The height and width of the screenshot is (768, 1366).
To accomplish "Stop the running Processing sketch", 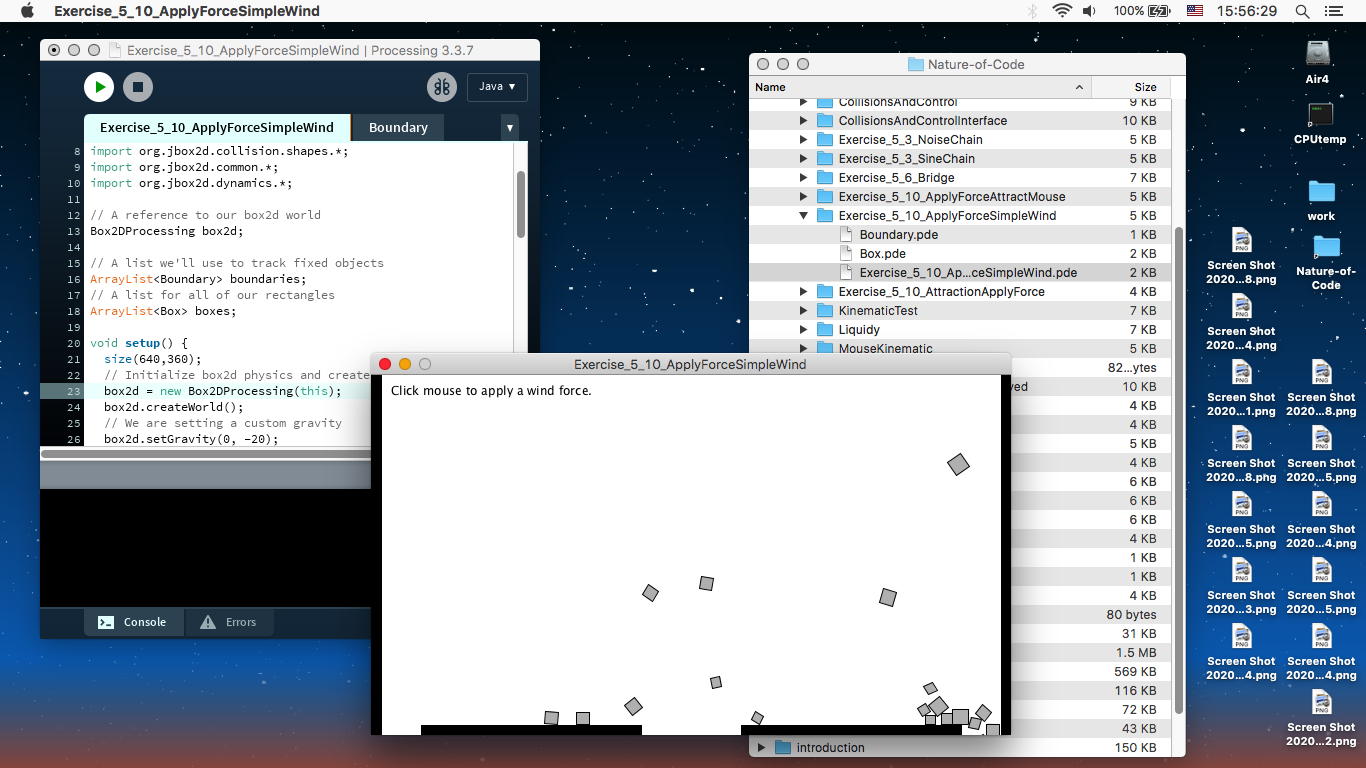I will (138, 87).
